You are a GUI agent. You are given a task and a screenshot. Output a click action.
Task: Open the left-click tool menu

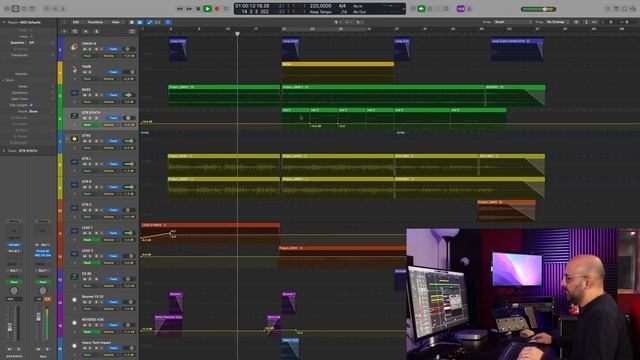click(x=338, y=22)
